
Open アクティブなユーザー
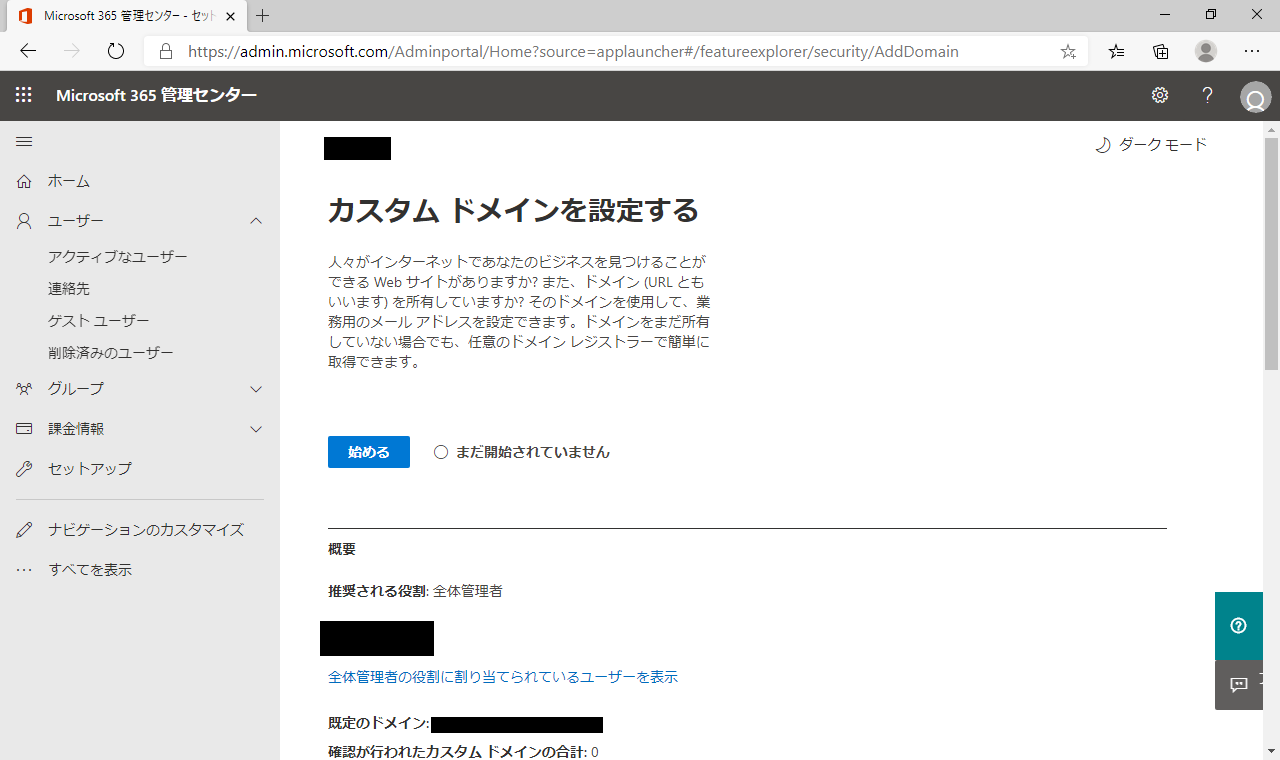[x=118, y=257]
